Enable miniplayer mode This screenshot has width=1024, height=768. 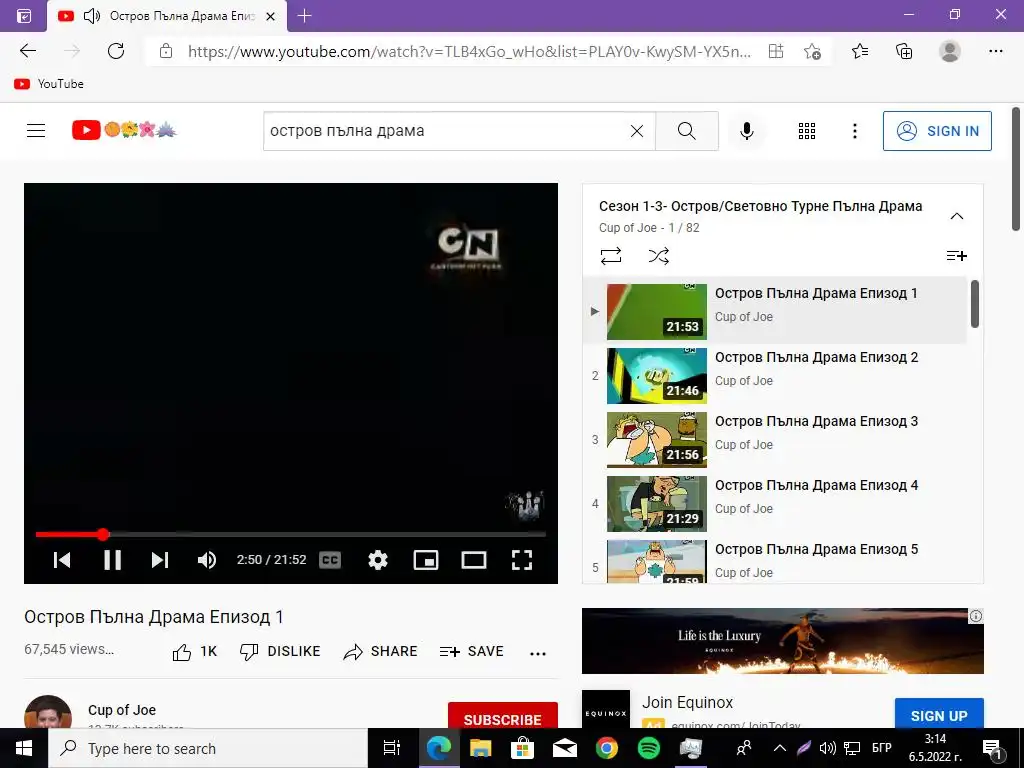pos(426,560)
